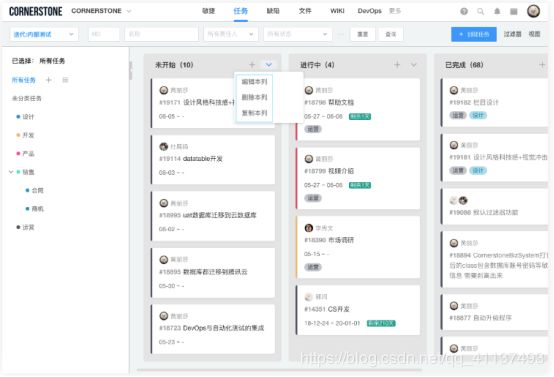Choose 删除本列 from column menu
This screenshot has height=377, width=554.
click(254, 97)
